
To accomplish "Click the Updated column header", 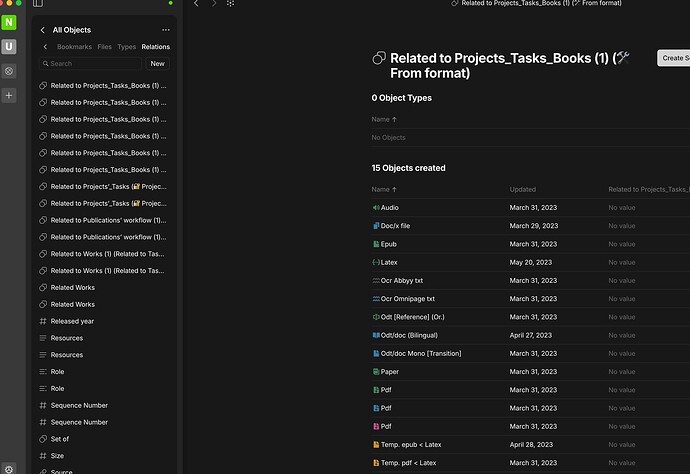I will (x=522, y=189).
